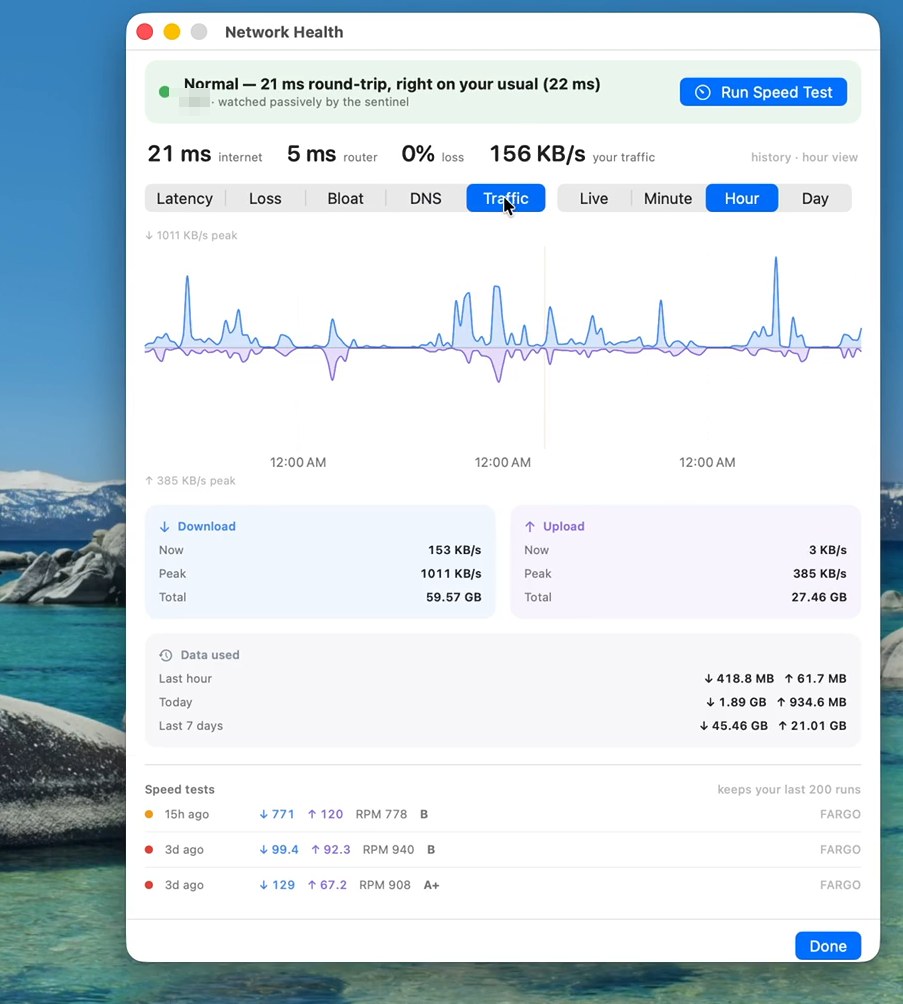Click the Download Total 59.57 GB
The height and width of the screenshot is (1004, 903).
point(453,597)
